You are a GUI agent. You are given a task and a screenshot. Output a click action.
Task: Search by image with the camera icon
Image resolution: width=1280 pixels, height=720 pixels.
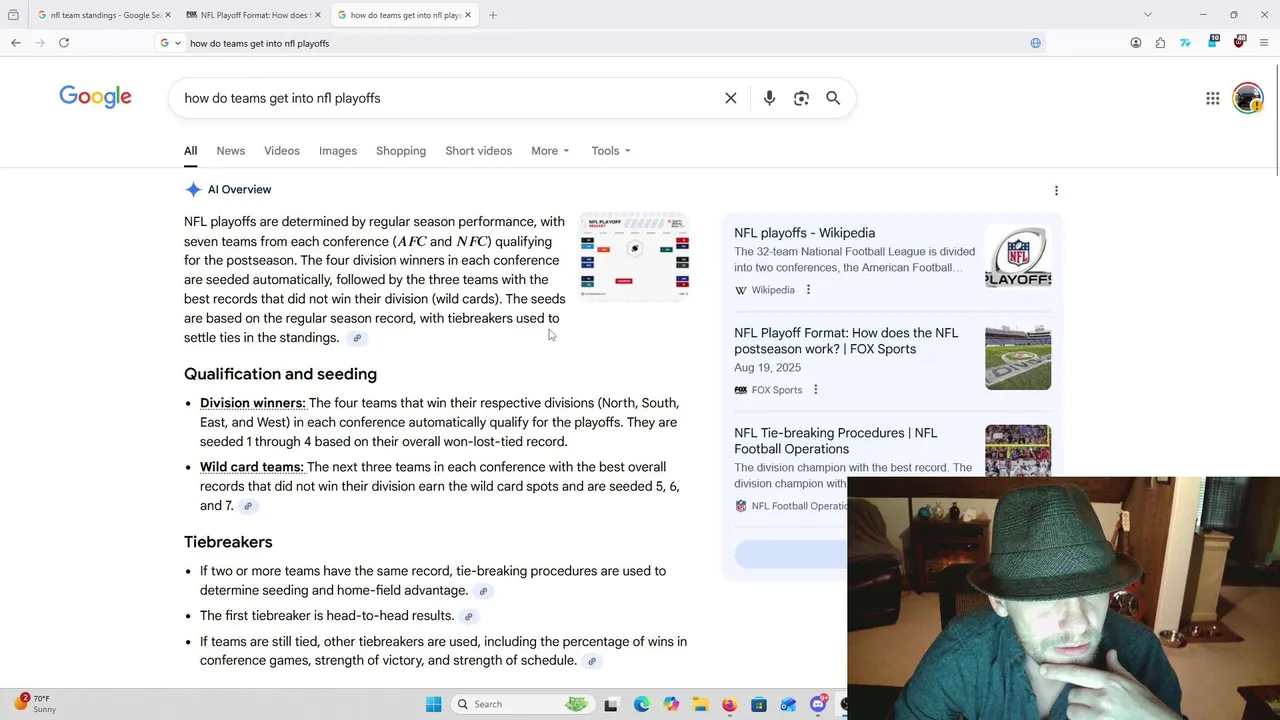click(x=801, y=98)
